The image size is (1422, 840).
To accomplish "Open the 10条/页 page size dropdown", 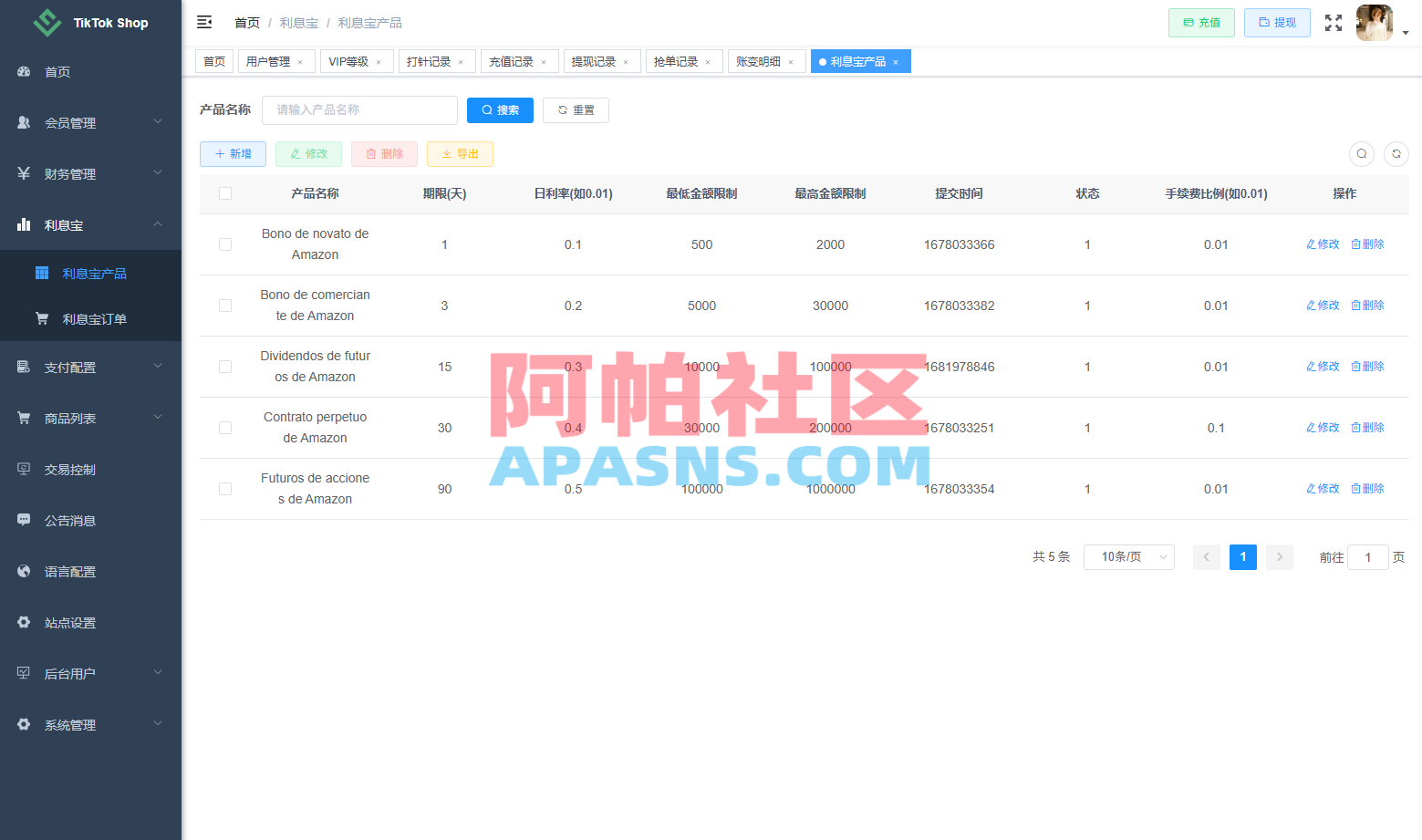I will coord(1128,557).
